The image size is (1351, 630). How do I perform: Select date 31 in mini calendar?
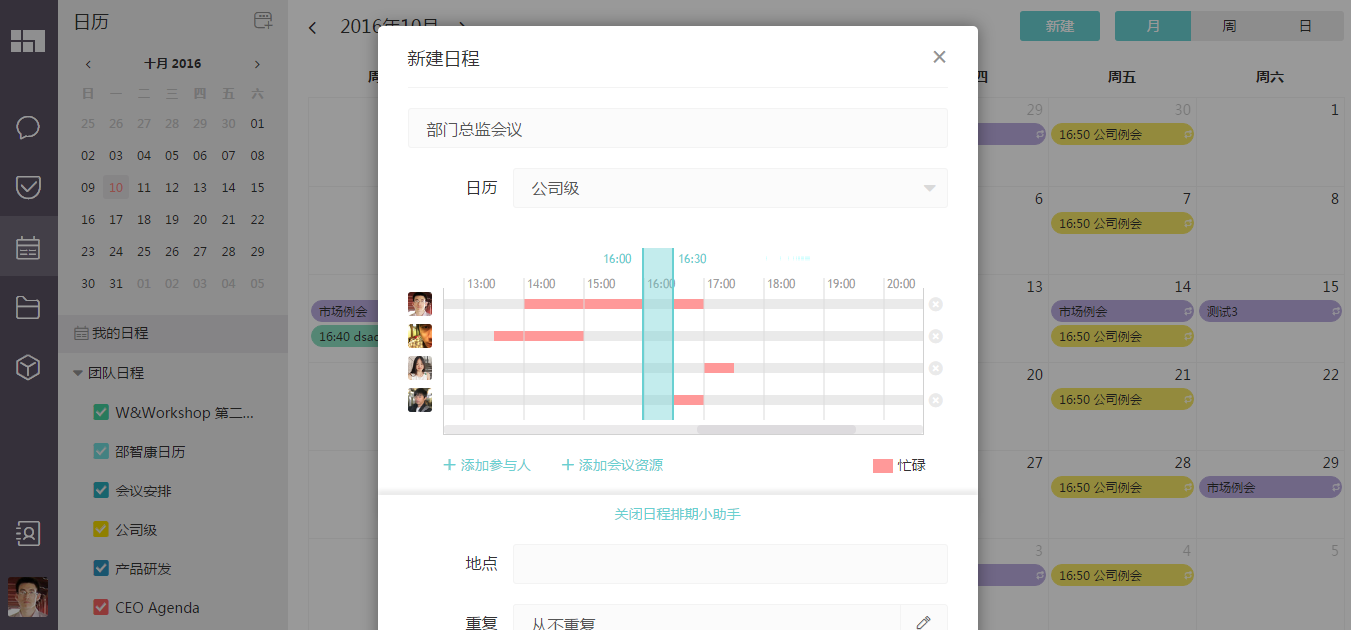pyautogui.click(x=116, y=283)
